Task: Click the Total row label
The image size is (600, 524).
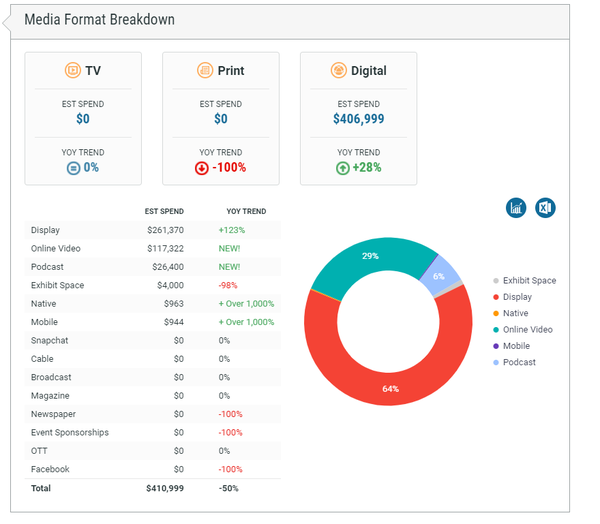Action: tap(41, 488)
